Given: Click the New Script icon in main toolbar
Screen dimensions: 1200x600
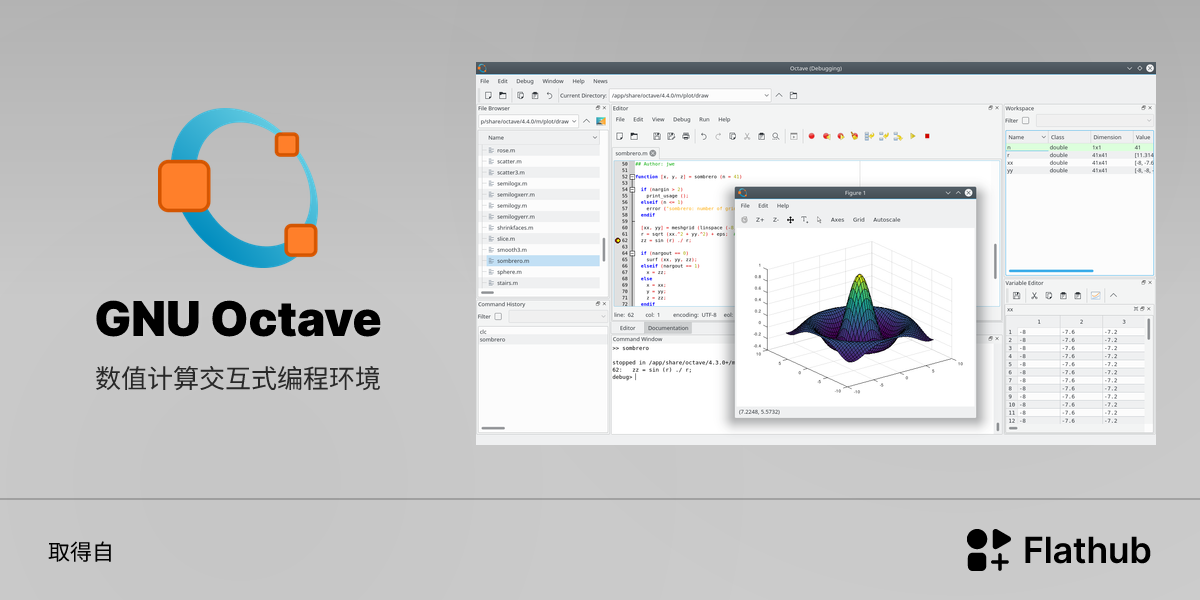Looking at the screenshot, I should [x=488, y=96].
